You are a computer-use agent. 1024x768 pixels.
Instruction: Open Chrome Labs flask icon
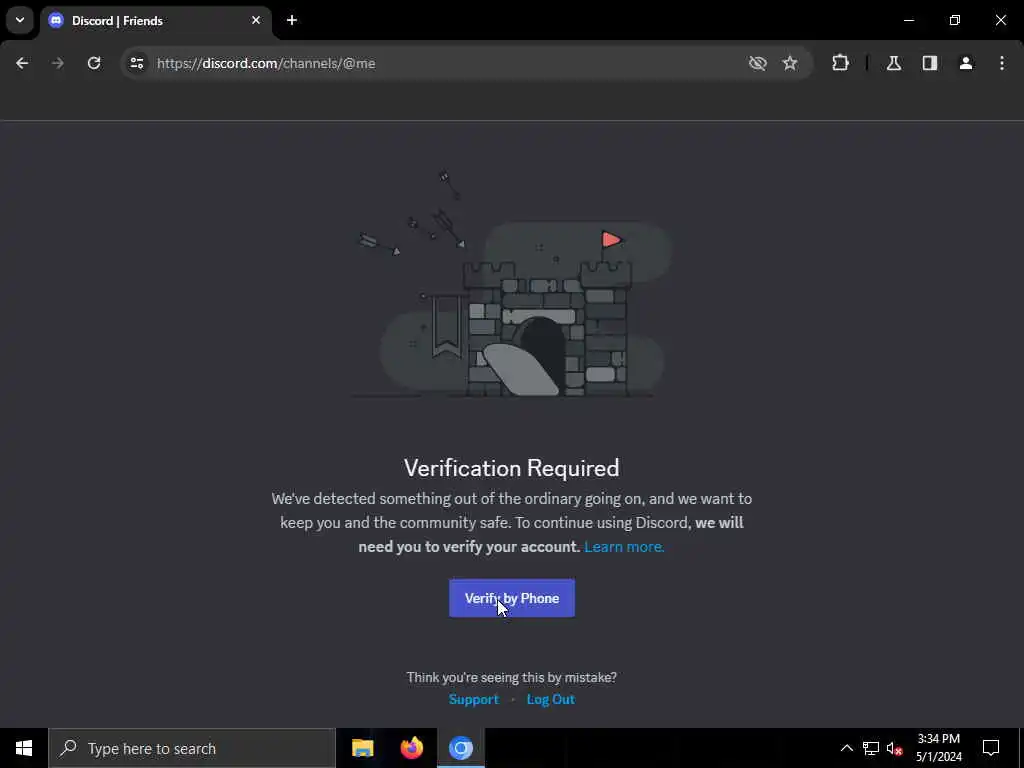pyautogui.click(x=894, y=63)
